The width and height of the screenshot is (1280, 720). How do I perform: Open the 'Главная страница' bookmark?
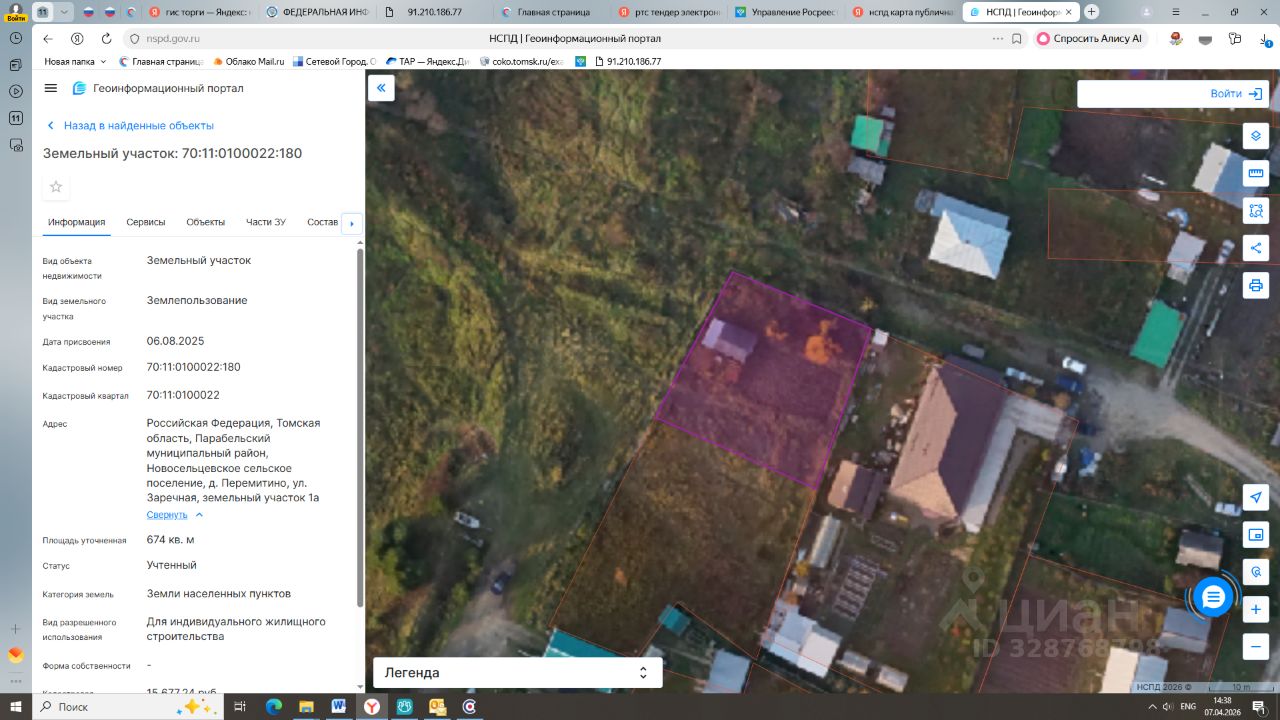(161, 61)
